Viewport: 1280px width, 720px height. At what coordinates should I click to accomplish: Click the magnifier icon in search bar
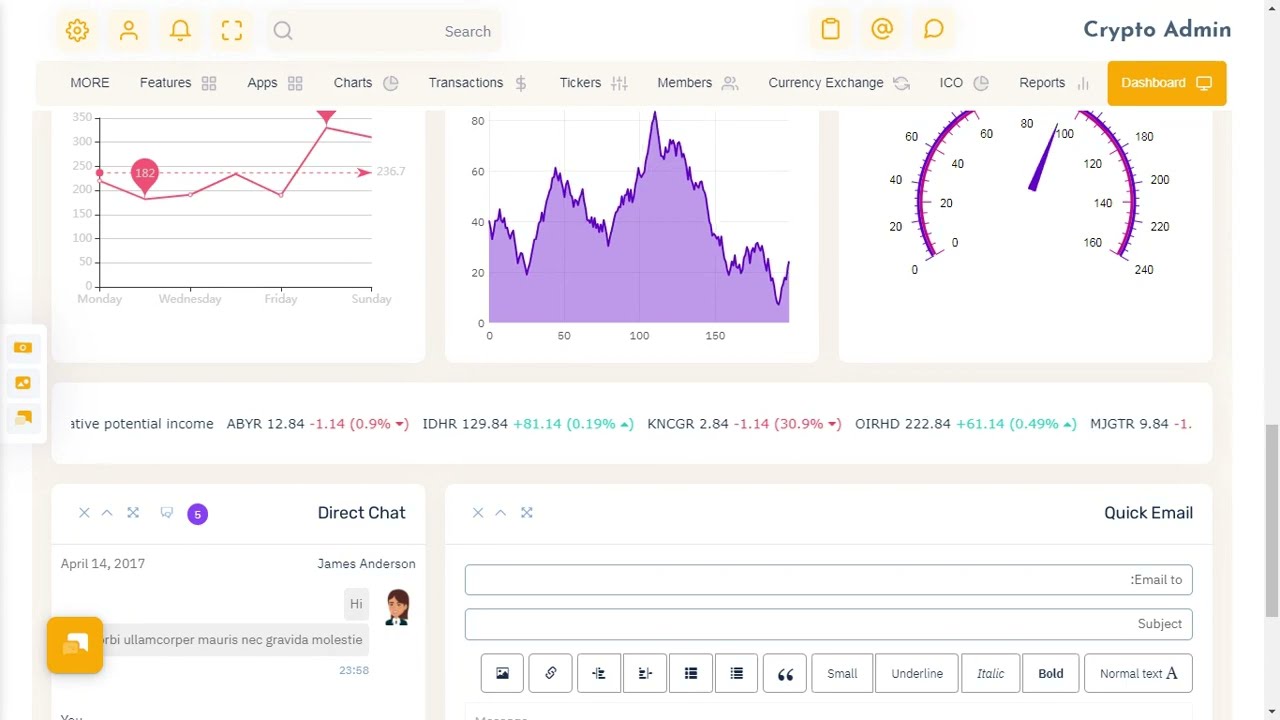click(x=283, y=31)
